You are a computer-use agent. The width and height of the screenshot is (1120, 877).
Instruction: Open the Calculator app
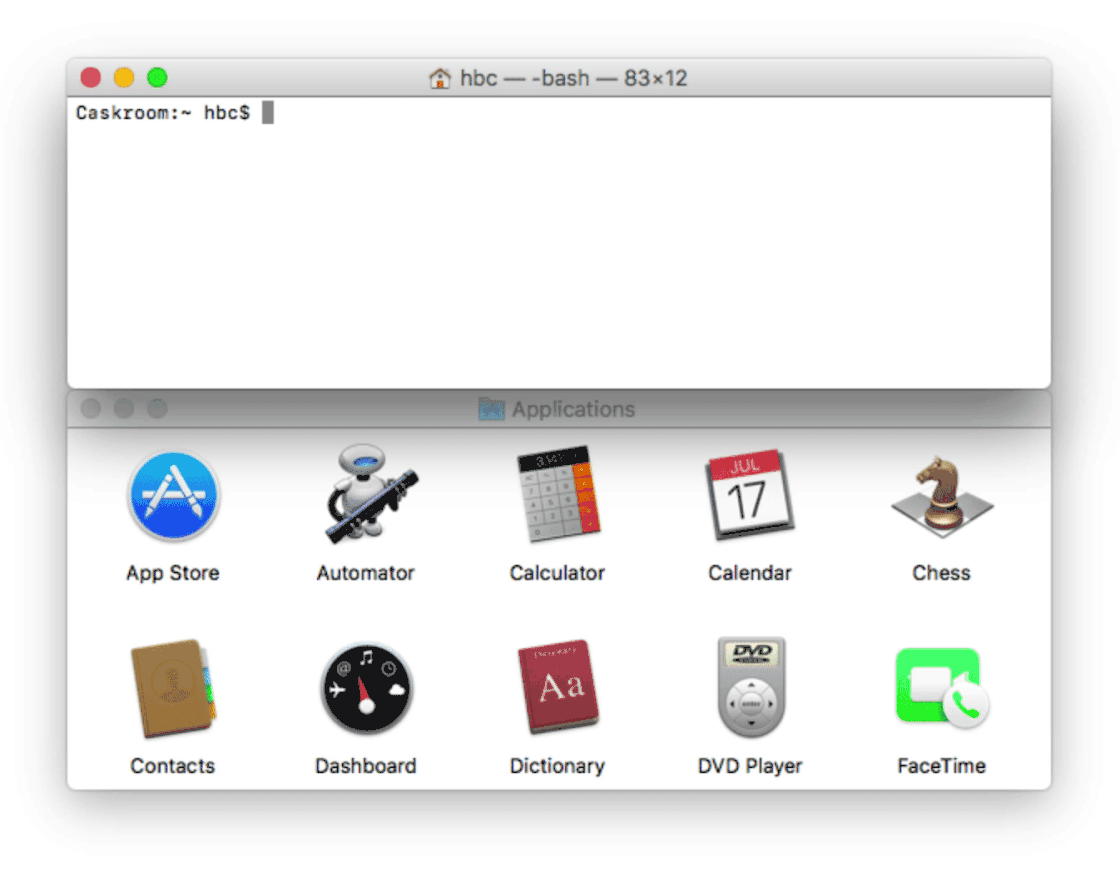(557, 496)
